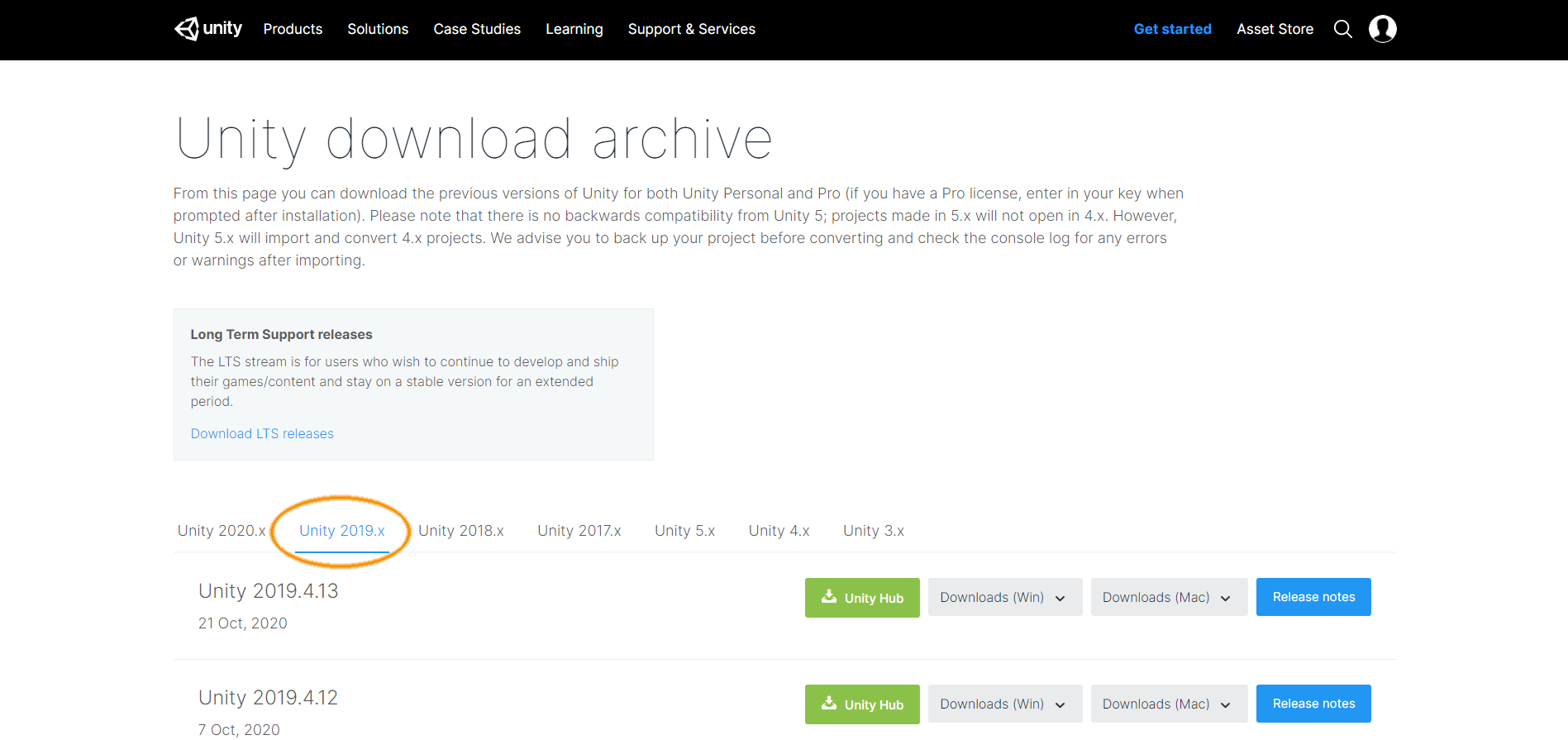Expand Downloads (Win) for Unity 2019.4.13
Viewport: 1568px width, 740px height.
tap(1005, 597)
